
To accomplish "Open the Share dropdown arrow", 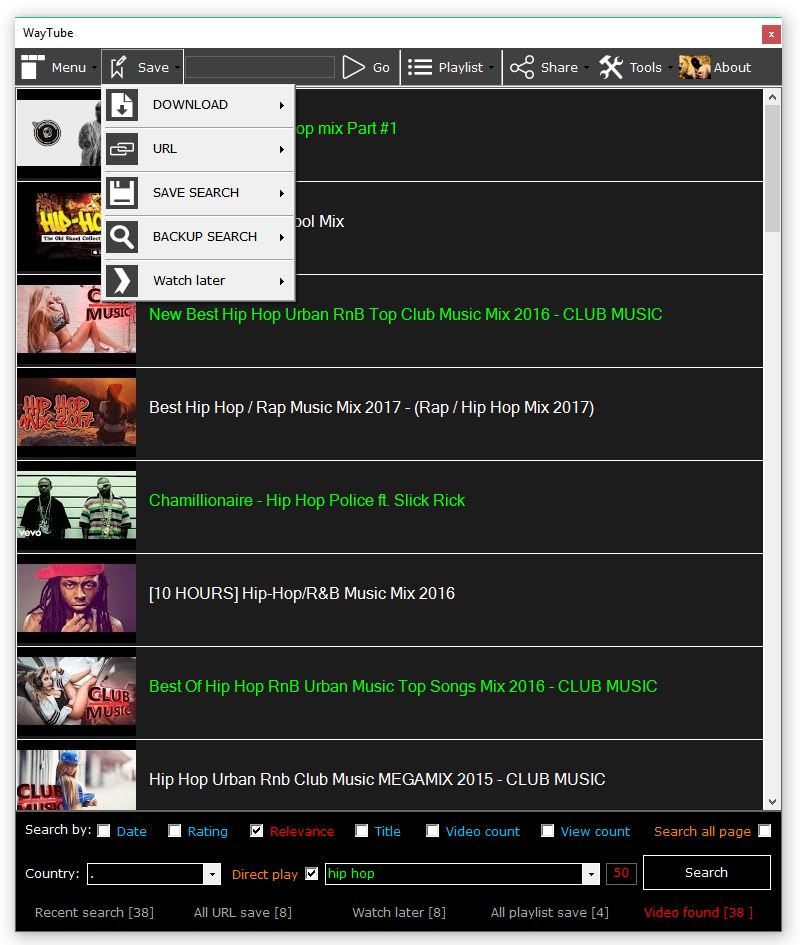I will (586, 68).
